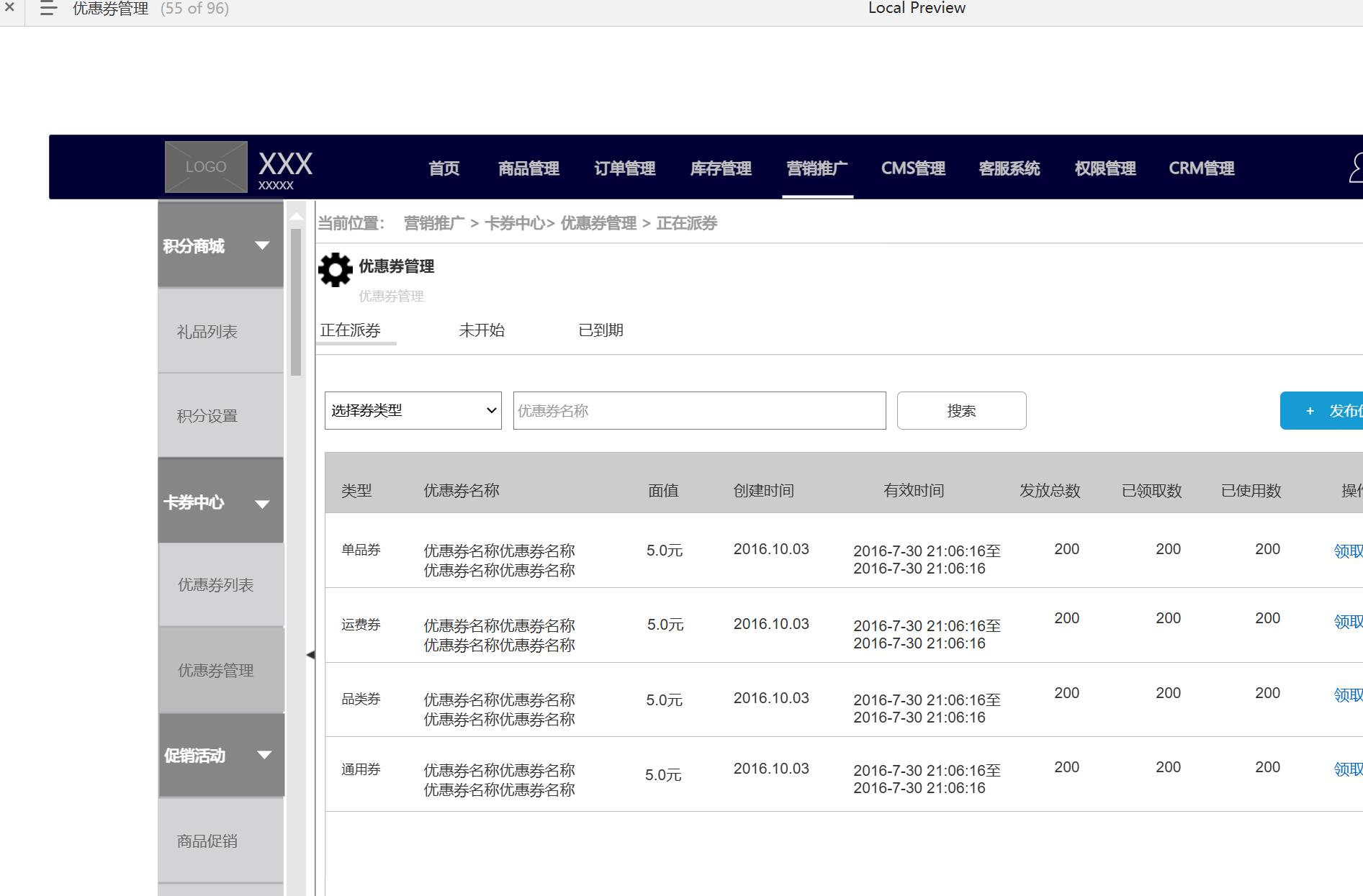Viewport: 1363px width, 896px height.
Task: Collapse the 促销活动 section arrow
Action: 264,755
